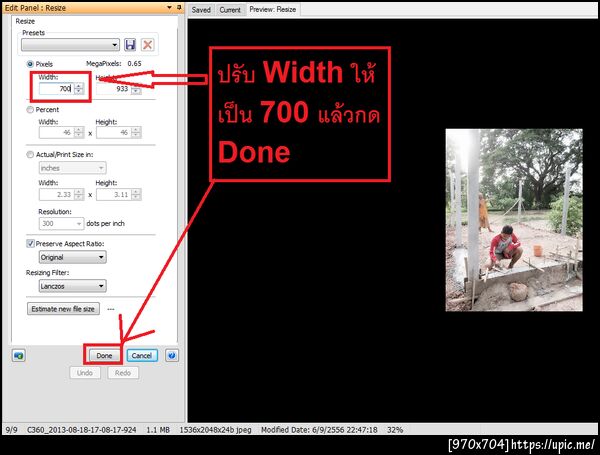Toggle the Edit Panel pin icon
This screenshot has height=455, width=600.
pos(179,7)
